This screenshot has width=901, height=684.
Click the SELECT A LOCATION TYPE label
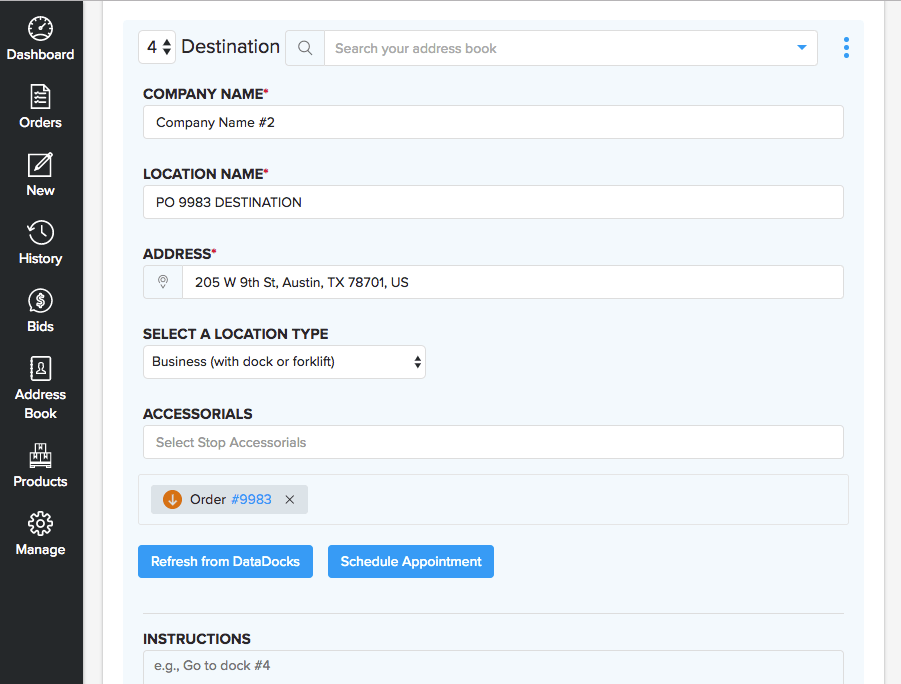(236, 334)
